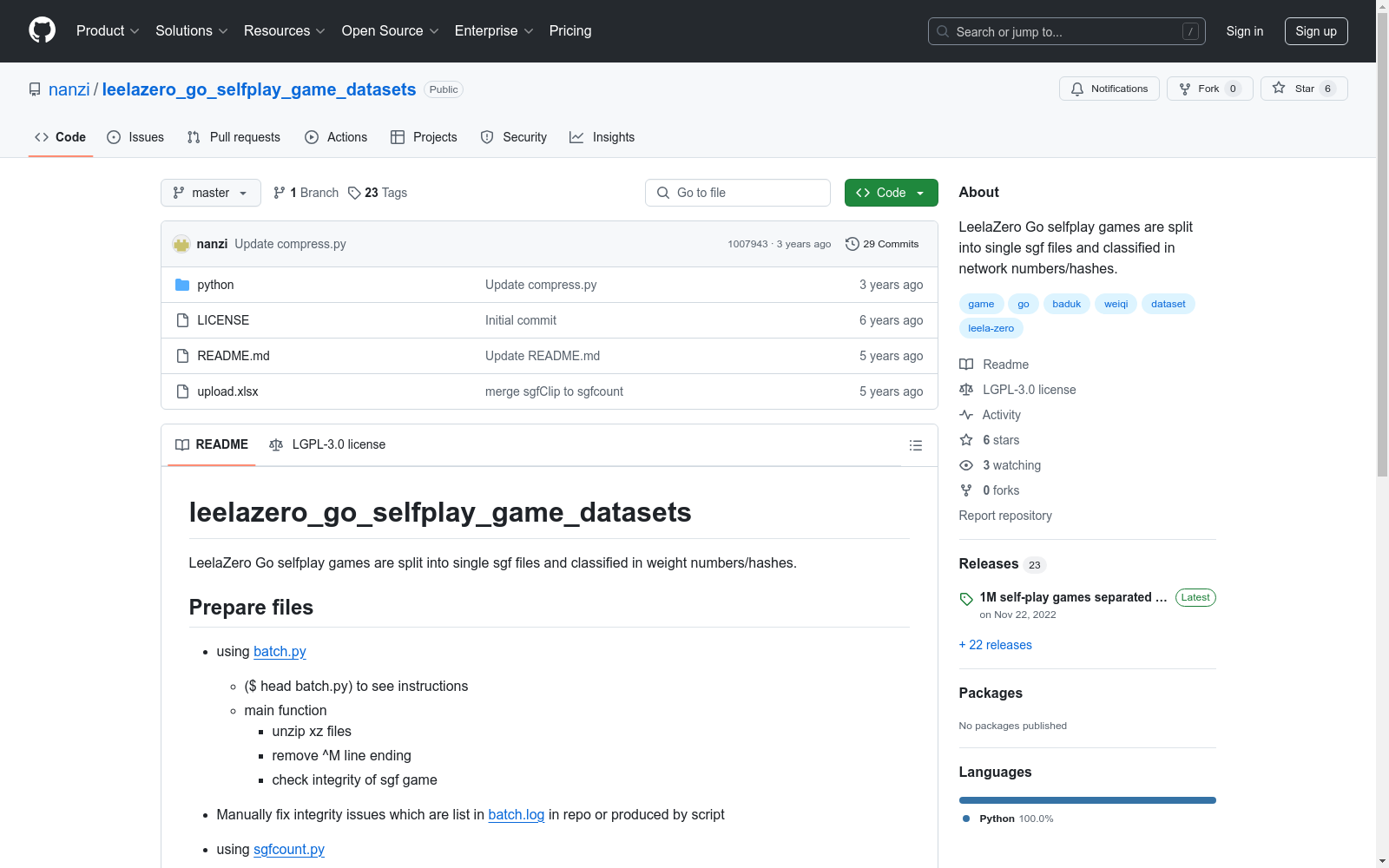Open the Update README.md commit message
Viewport: 1389px width, 868px height.
(x=543, y=356)
